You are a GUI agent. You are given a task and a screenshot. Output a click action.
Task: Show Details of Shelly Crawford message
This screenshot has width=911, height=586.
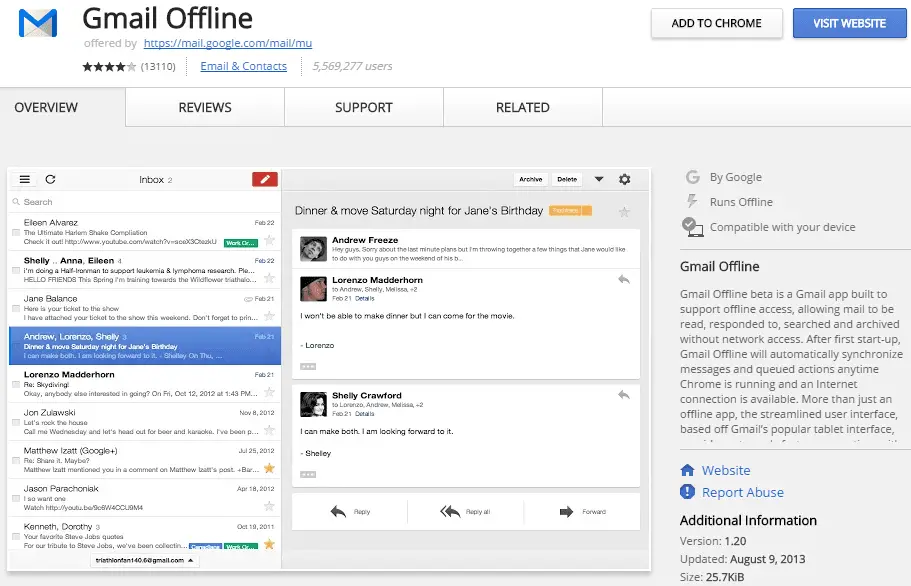coord(364,414)
